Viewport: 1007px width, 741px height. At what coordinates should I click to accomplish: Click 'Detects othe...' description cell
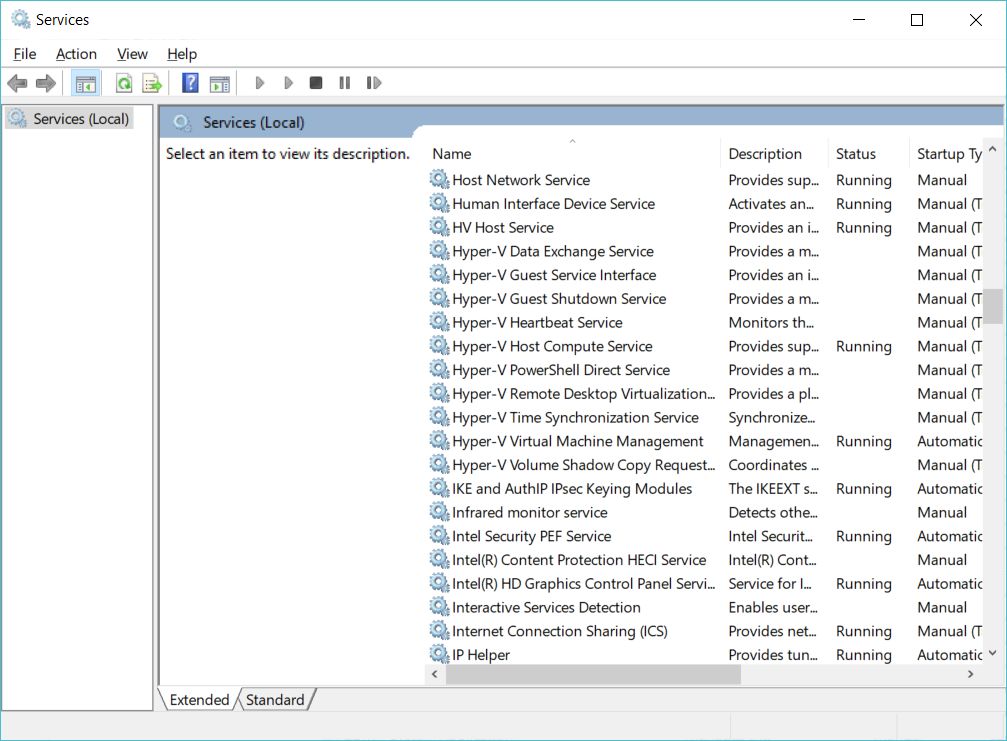[x=773, y=512]
